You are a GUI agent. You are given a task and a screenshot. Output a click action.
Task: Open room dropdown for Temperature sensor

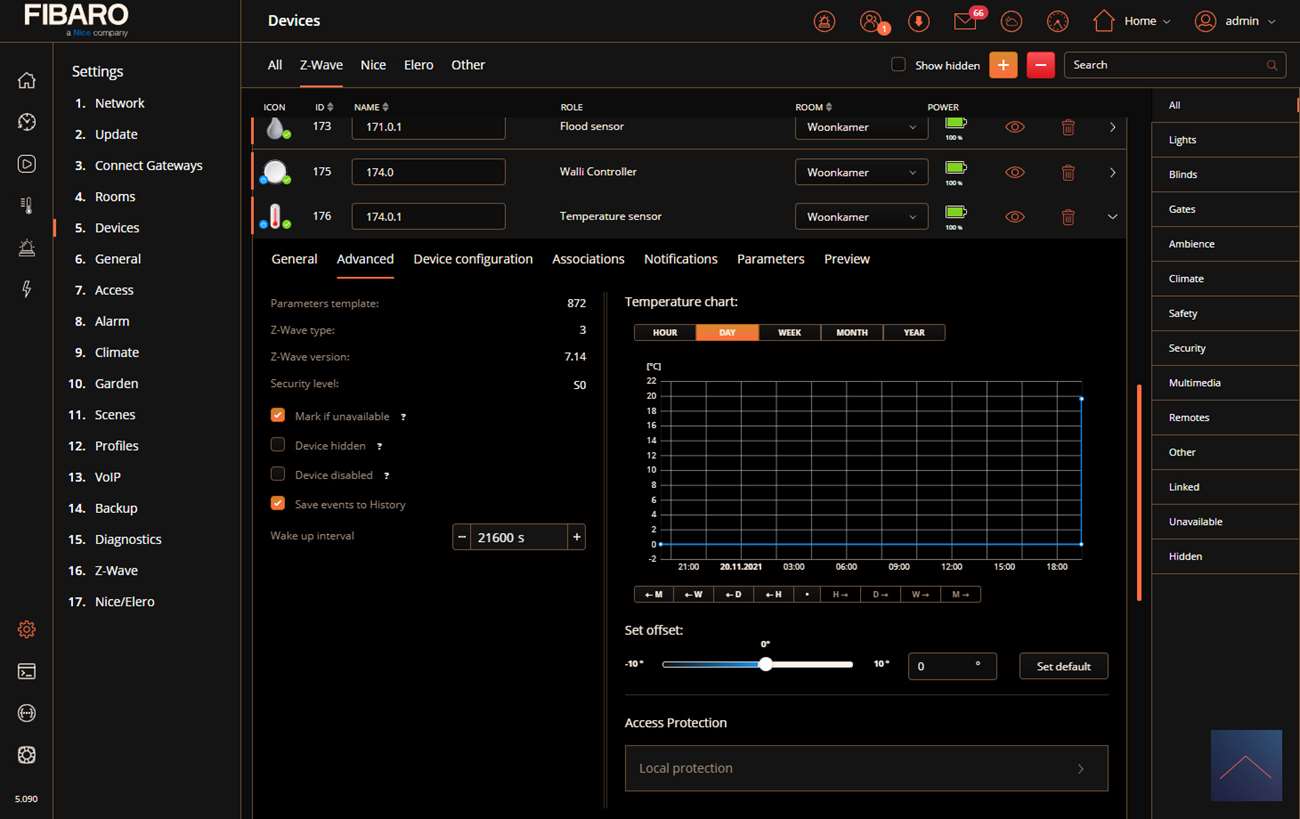[x=861, y=217]
